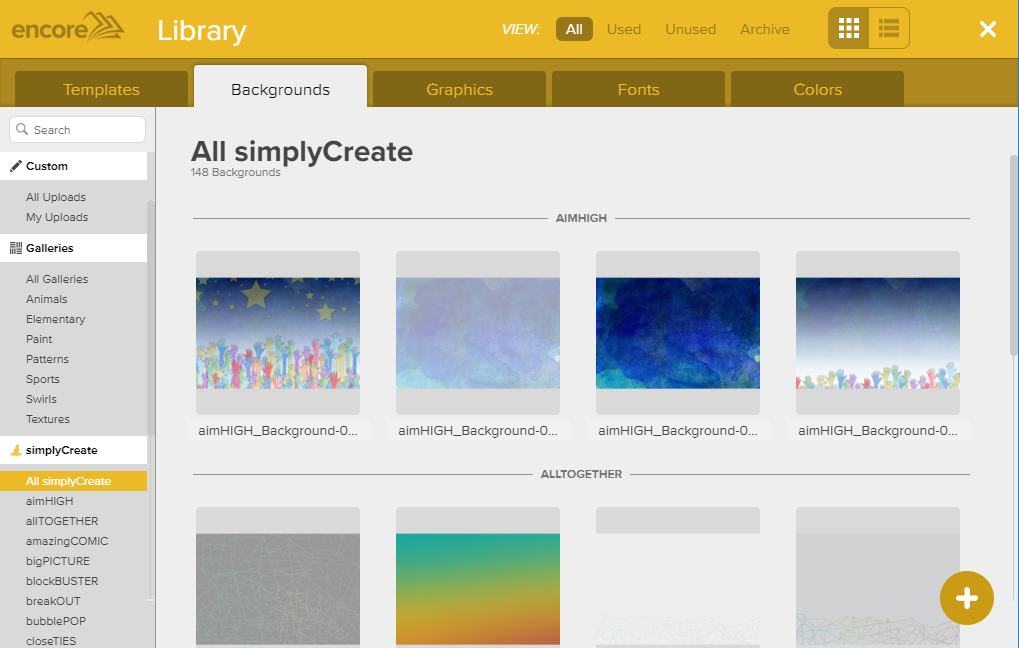Click the round plus add button
The image size is (1019, 648).
point(966,598)
